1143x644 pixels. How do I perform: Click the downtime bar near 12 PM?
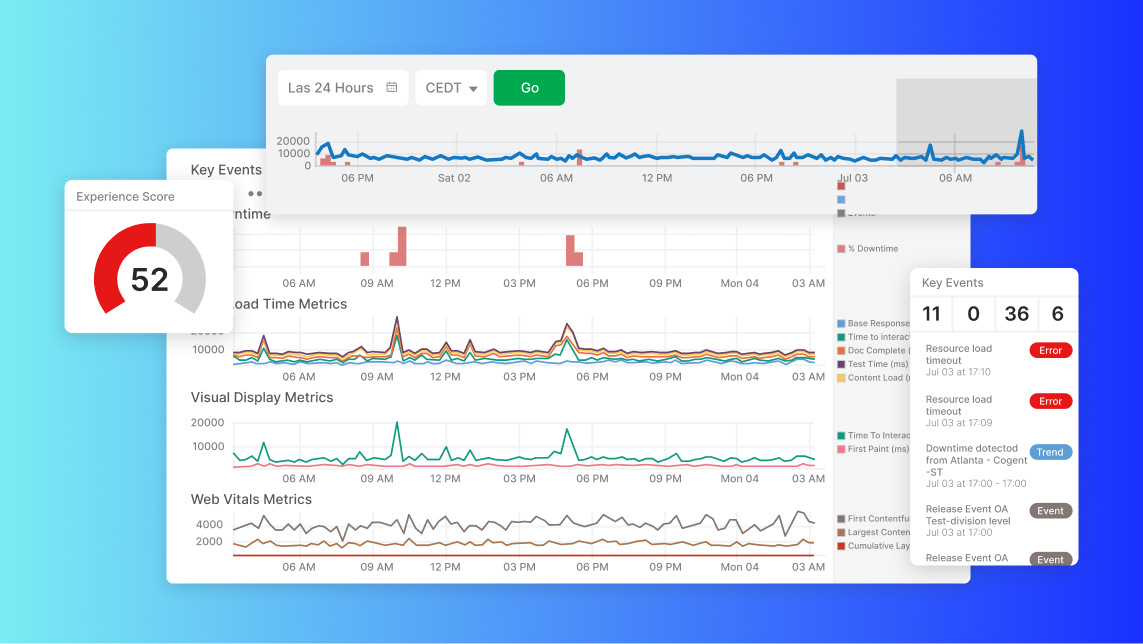pos(402,246)
